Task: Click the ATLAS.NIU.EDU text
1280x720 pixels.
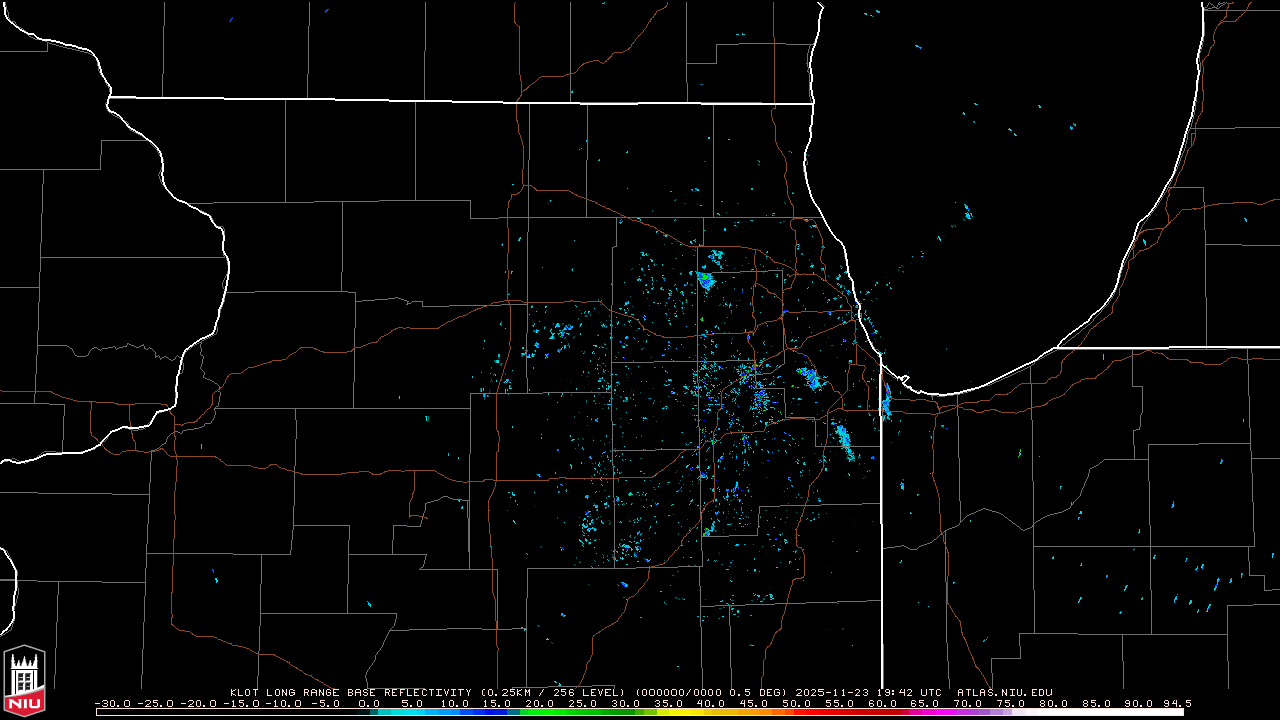Action: coord(1004,692)
